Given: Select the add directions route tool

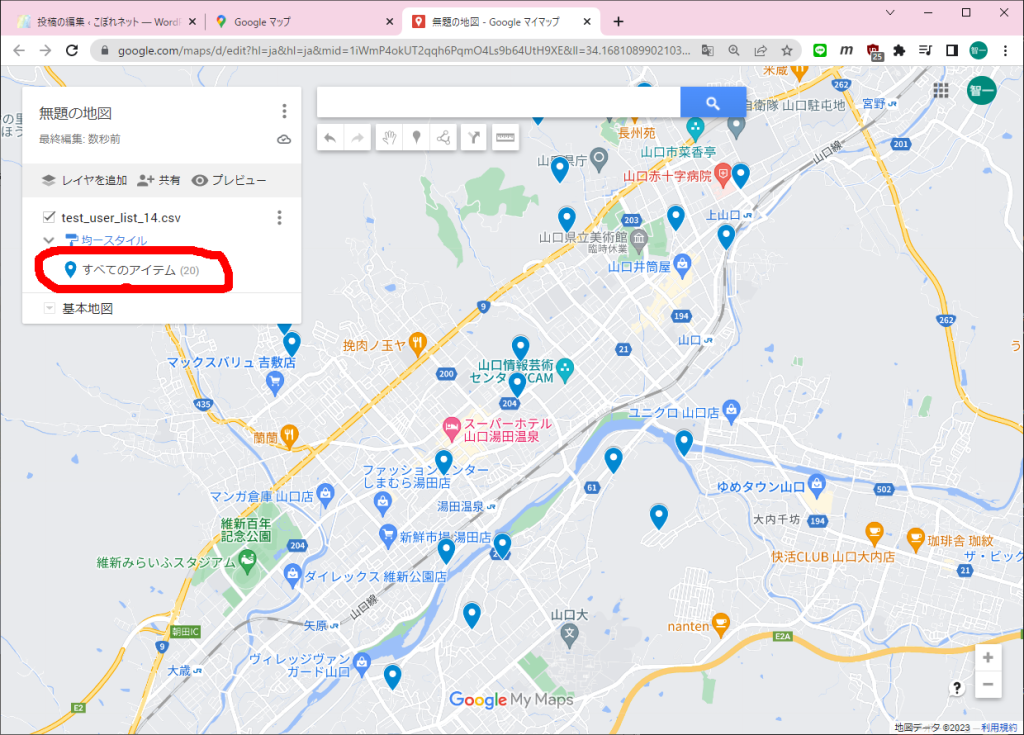Looking at the screenshot, I should pyautogui.click(x=474, y=137).
